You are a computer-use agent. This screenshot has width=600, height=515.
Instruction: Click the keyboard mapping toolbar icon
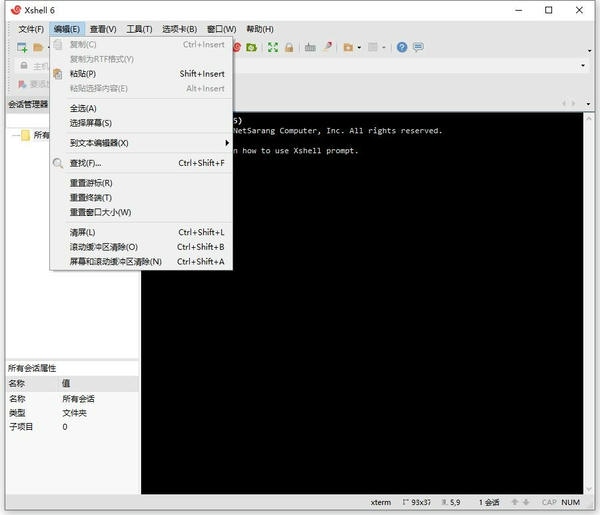pyautogui.click(x=310, y=47)
